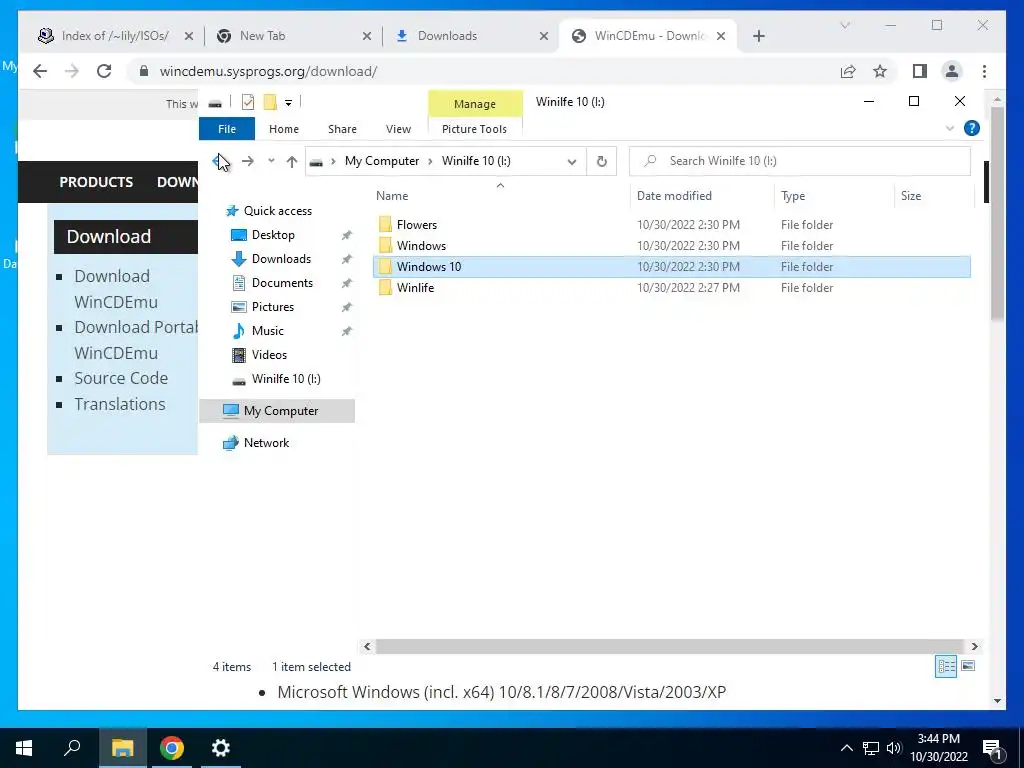Click Winilfe 10 (I:) breadcrumb segment
The image size is (1024, 768).
pos(476,161)
